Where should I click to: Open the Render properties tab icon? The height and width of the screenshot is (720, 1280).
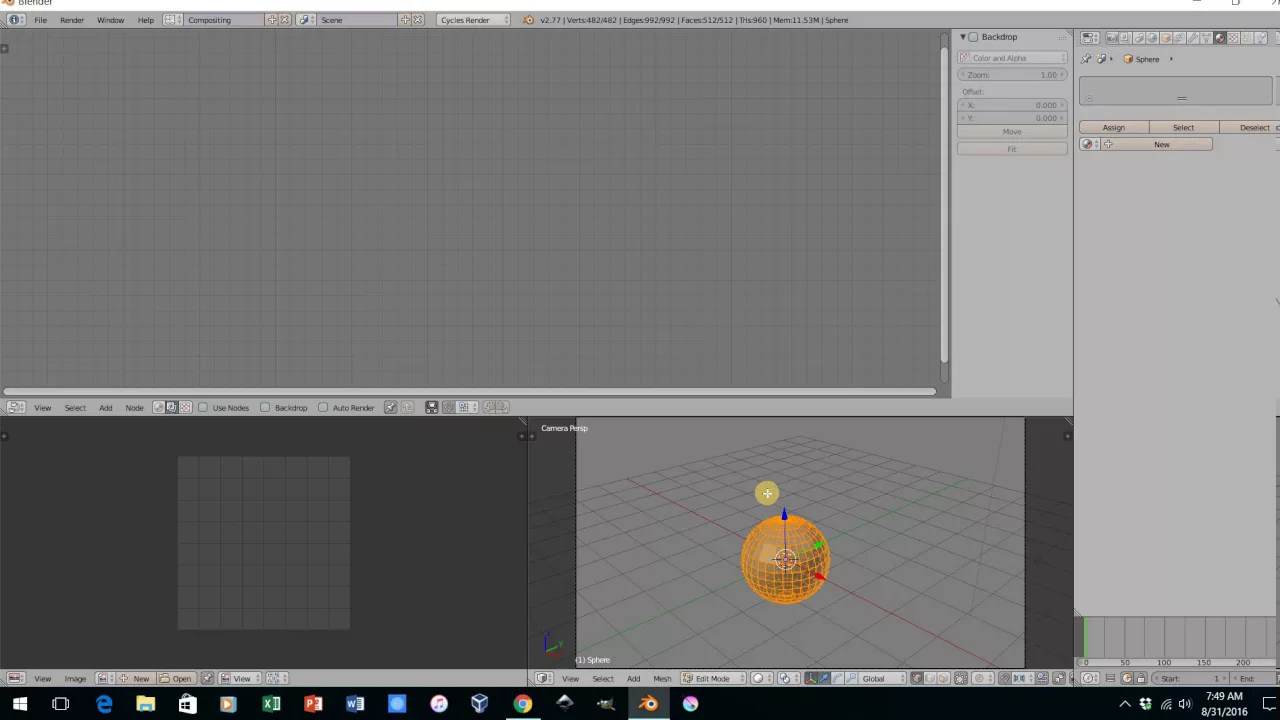point(1112,38)
